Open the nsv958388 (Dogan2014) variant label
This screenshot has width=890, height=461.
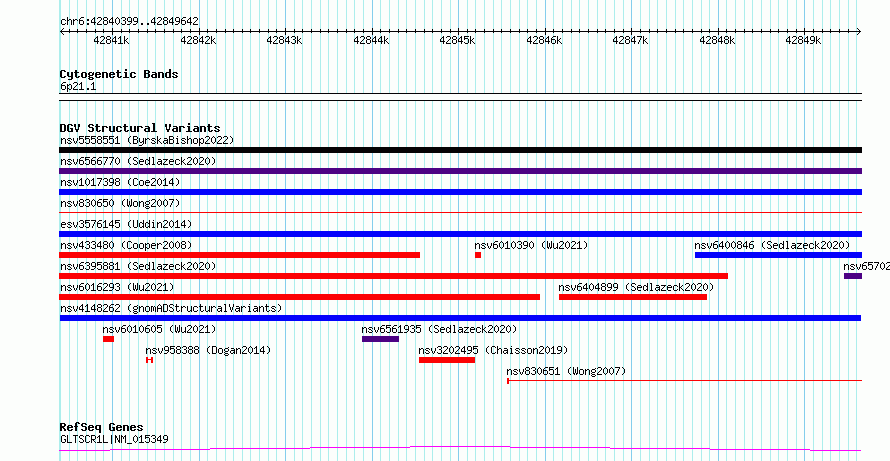(208, 350)
